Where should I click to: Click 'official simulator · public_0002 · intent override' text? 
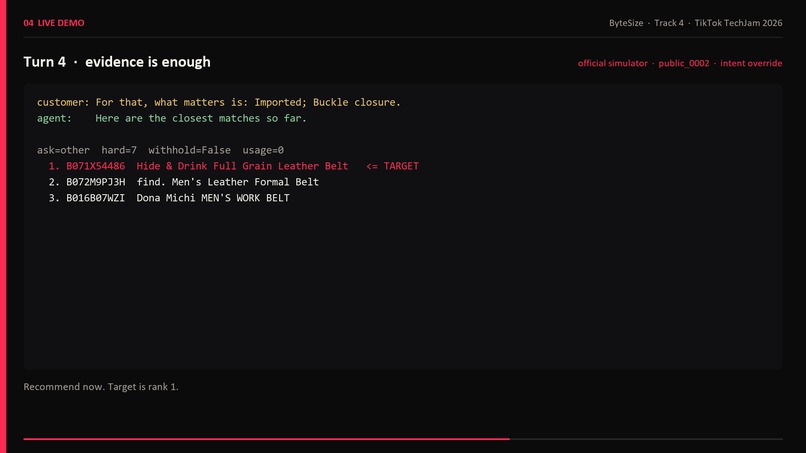pos(680,63)
